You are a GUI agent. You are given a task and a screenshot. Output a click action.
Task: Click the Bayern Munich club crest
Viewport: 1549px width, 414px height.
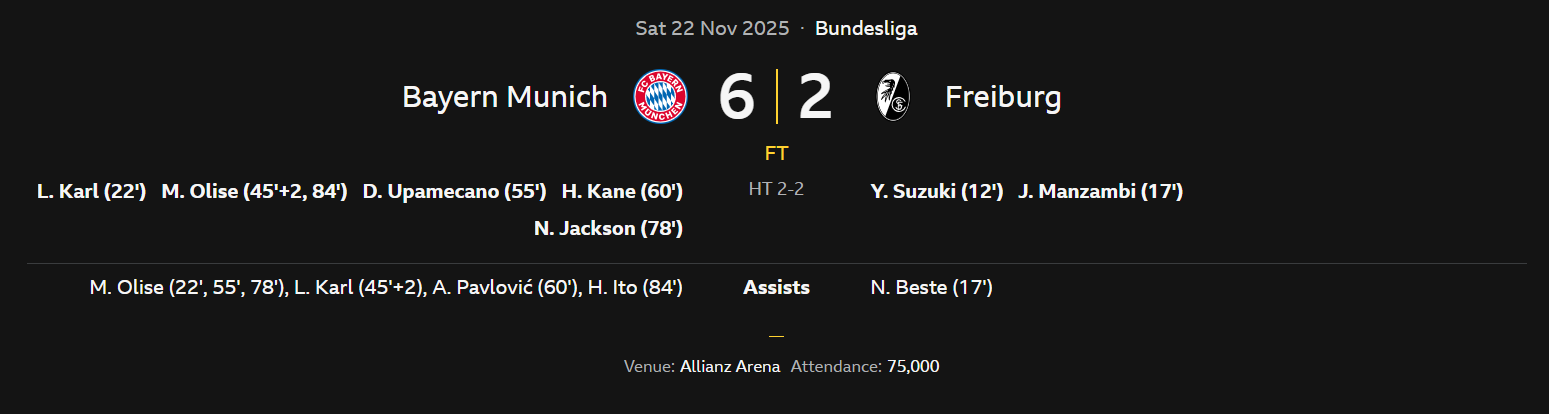point(660,97)
